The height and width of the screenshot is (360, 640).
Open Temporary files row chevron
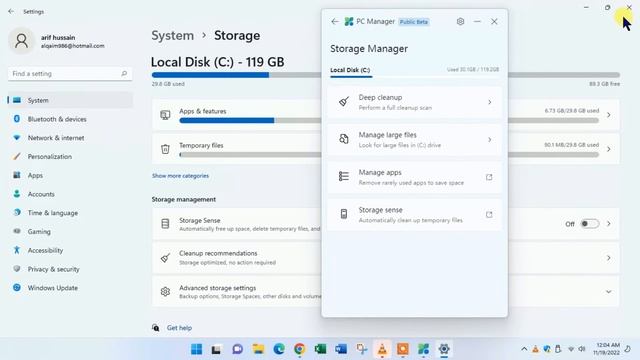point(609,149)
